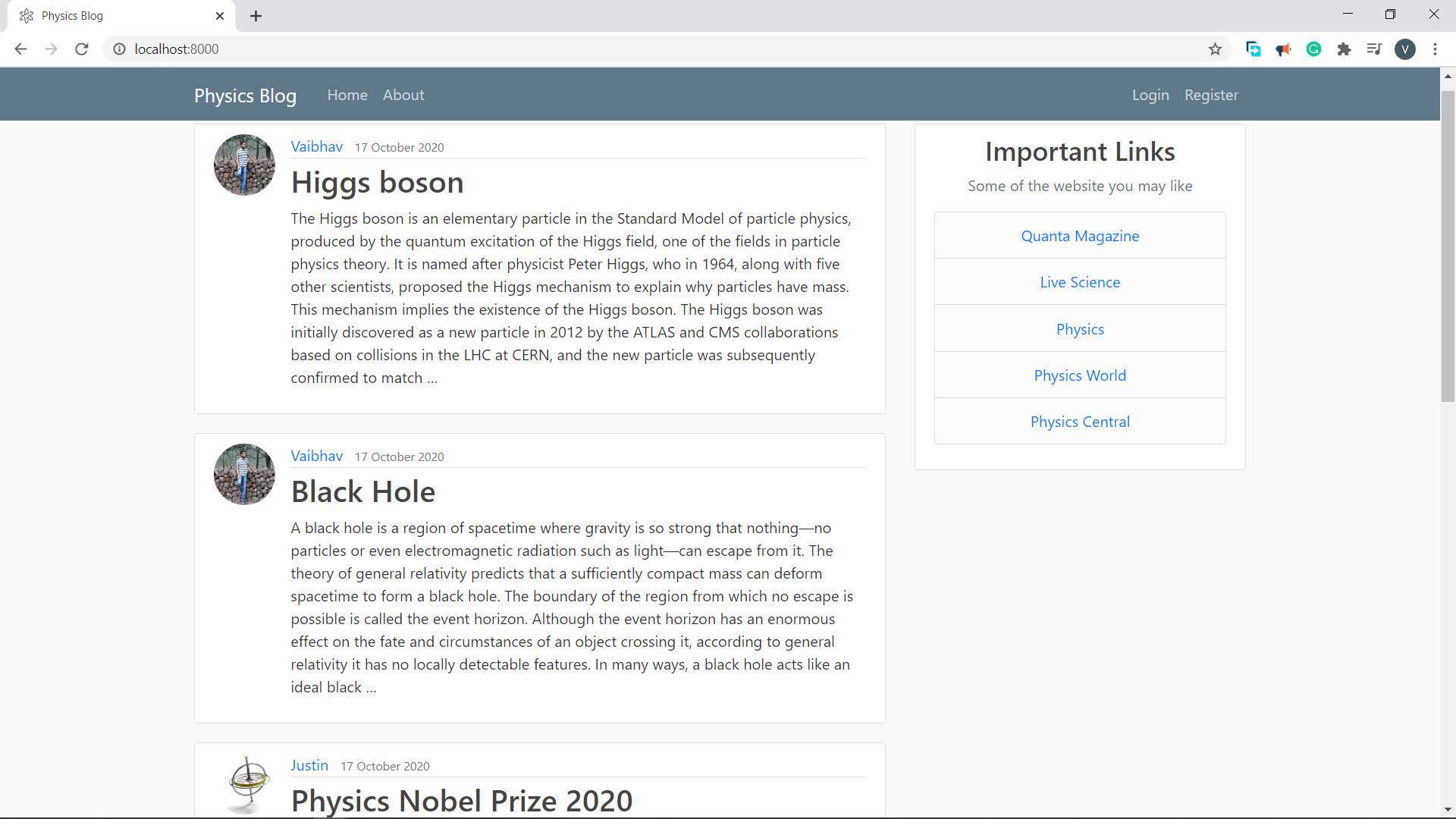Viewport: 1456px width, 819px height.
Task: Close the Physics Blog tab
Action: pos(220,16)
